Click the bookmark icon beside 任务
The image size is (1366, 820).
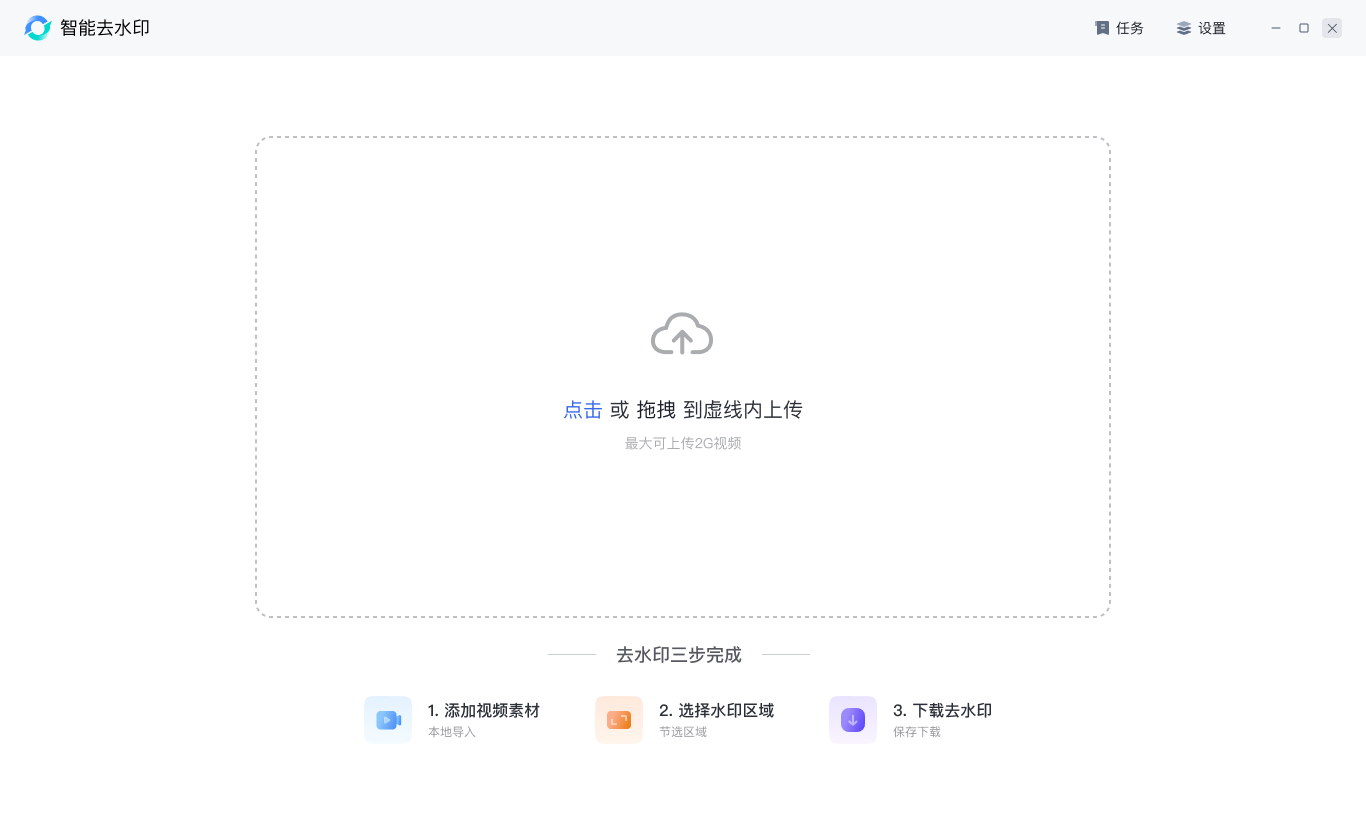pyautogui.click(x=1102, y=28)
